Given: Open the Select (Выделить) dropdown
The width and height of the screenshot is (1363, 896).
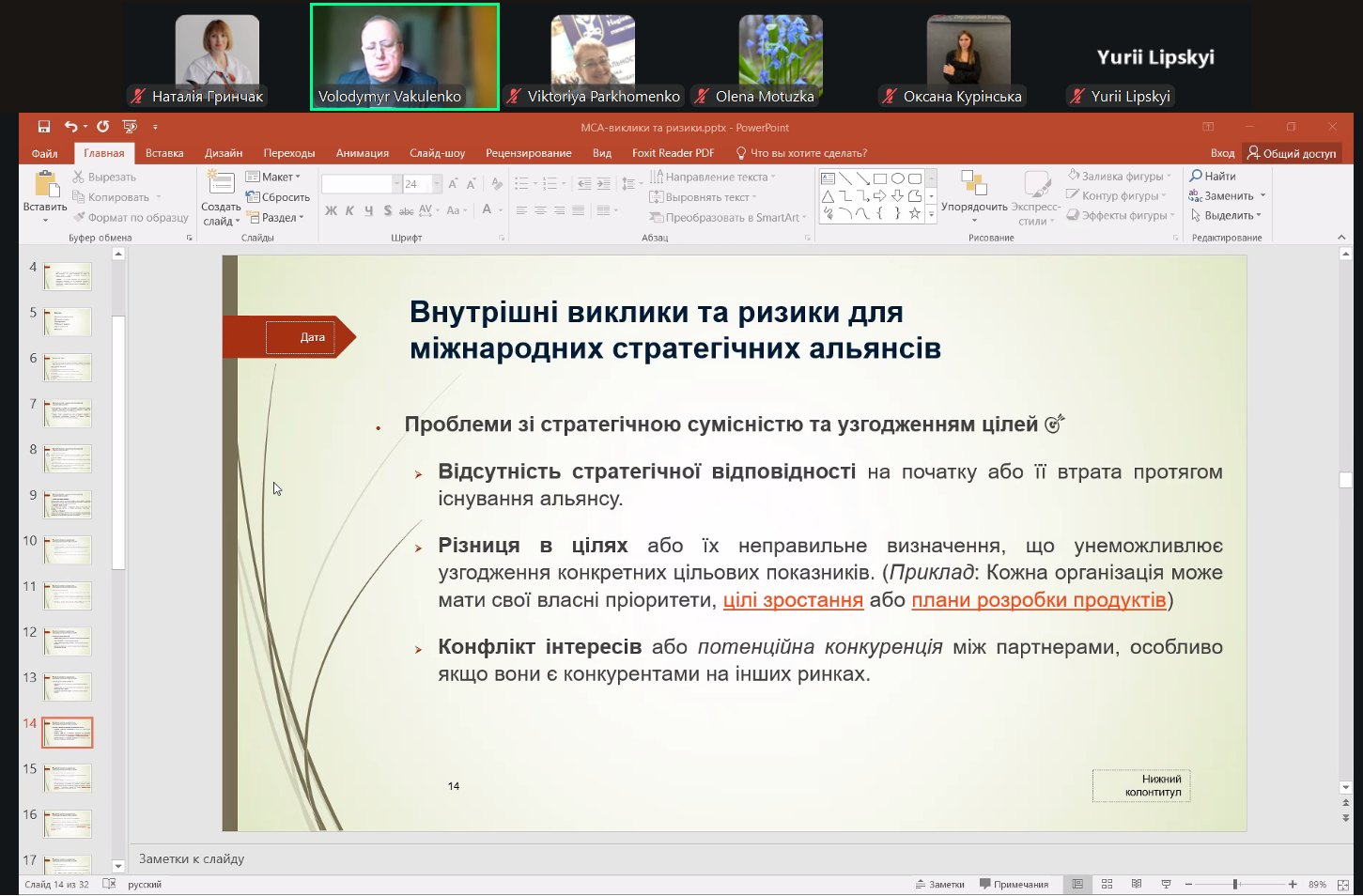Looking at the screenshot, I should coord(1226,216).
